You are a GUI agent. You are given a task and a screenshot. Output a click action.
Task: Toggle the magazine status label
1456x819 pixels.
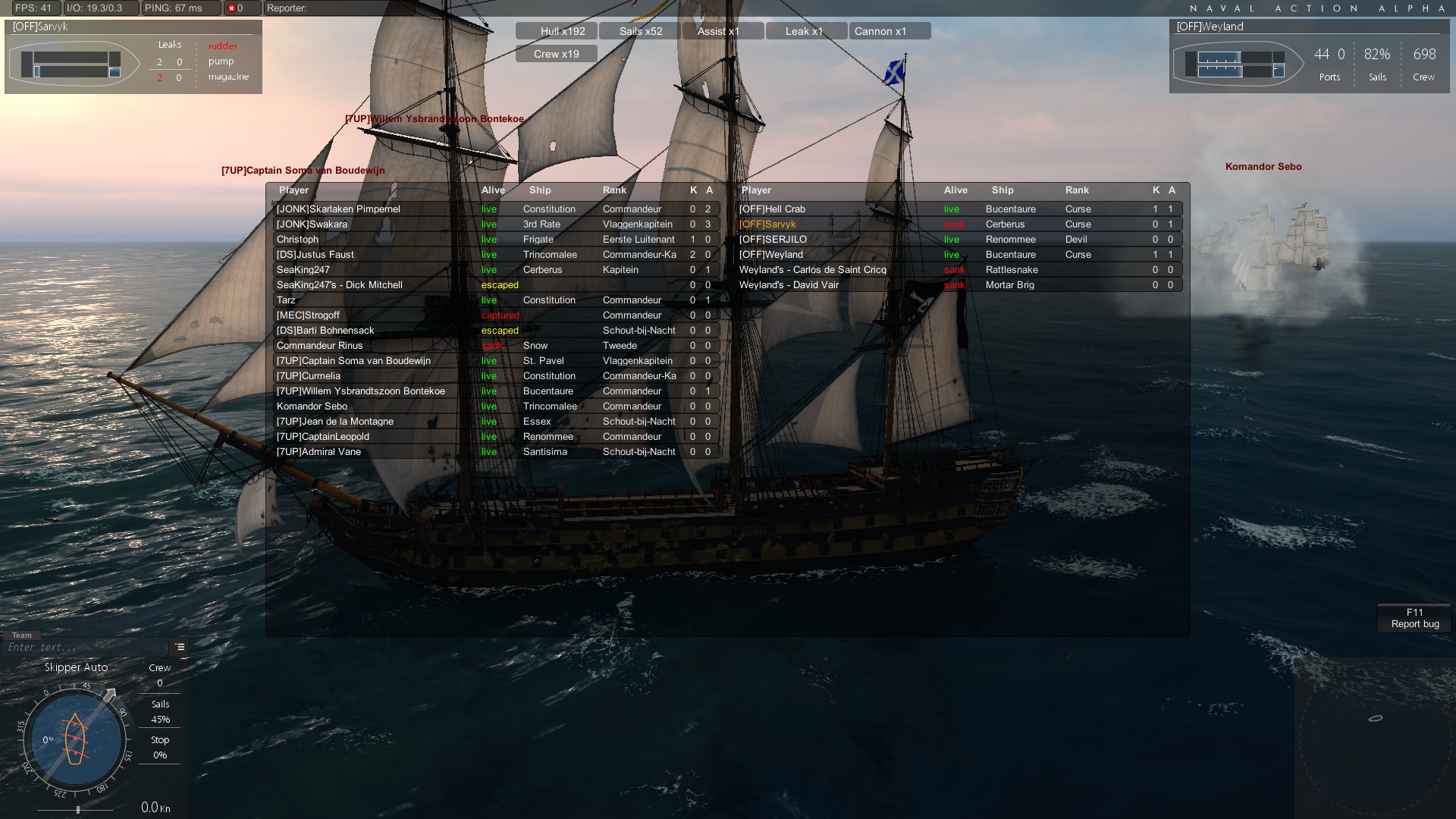[x=228, y=77]
